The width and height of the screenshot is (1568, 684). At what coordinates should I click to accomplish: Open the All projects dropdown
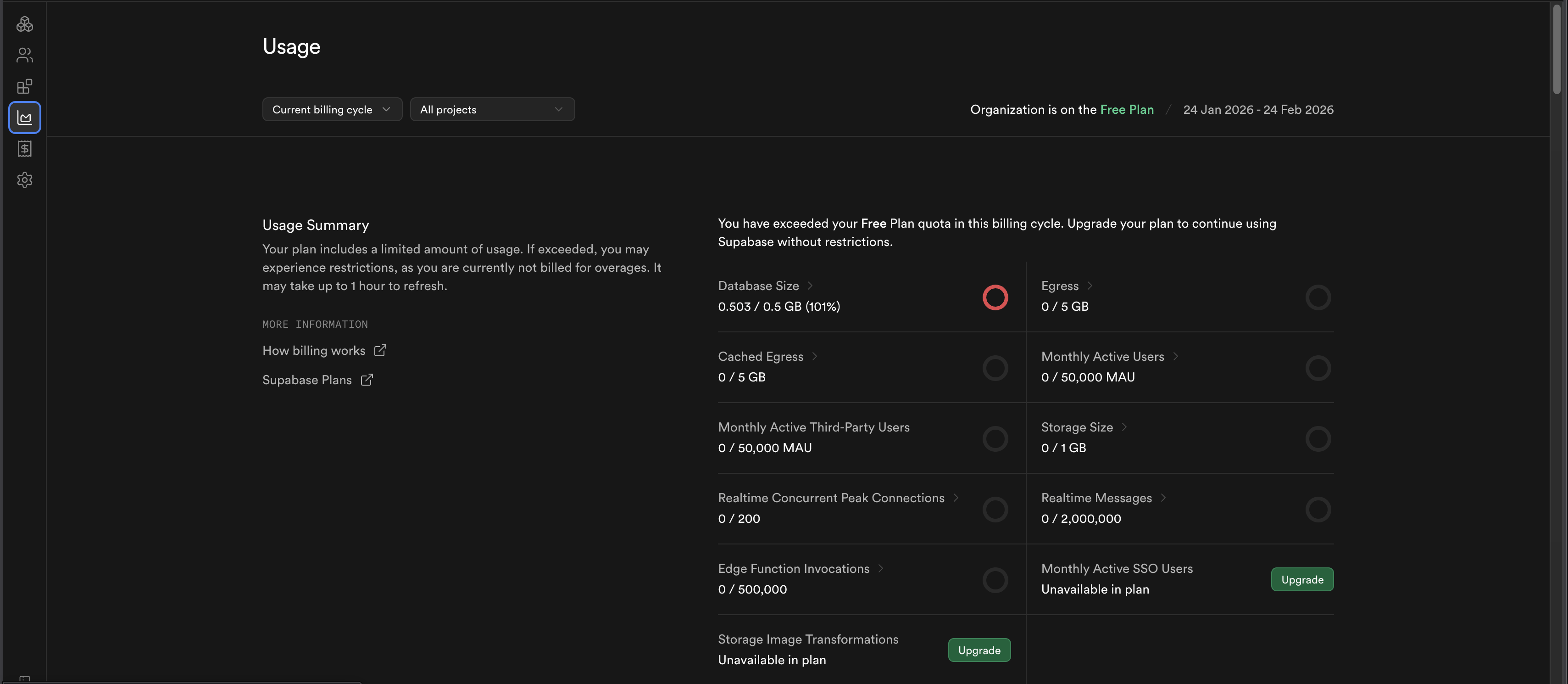pyautogui.click(x=492, y=110)
